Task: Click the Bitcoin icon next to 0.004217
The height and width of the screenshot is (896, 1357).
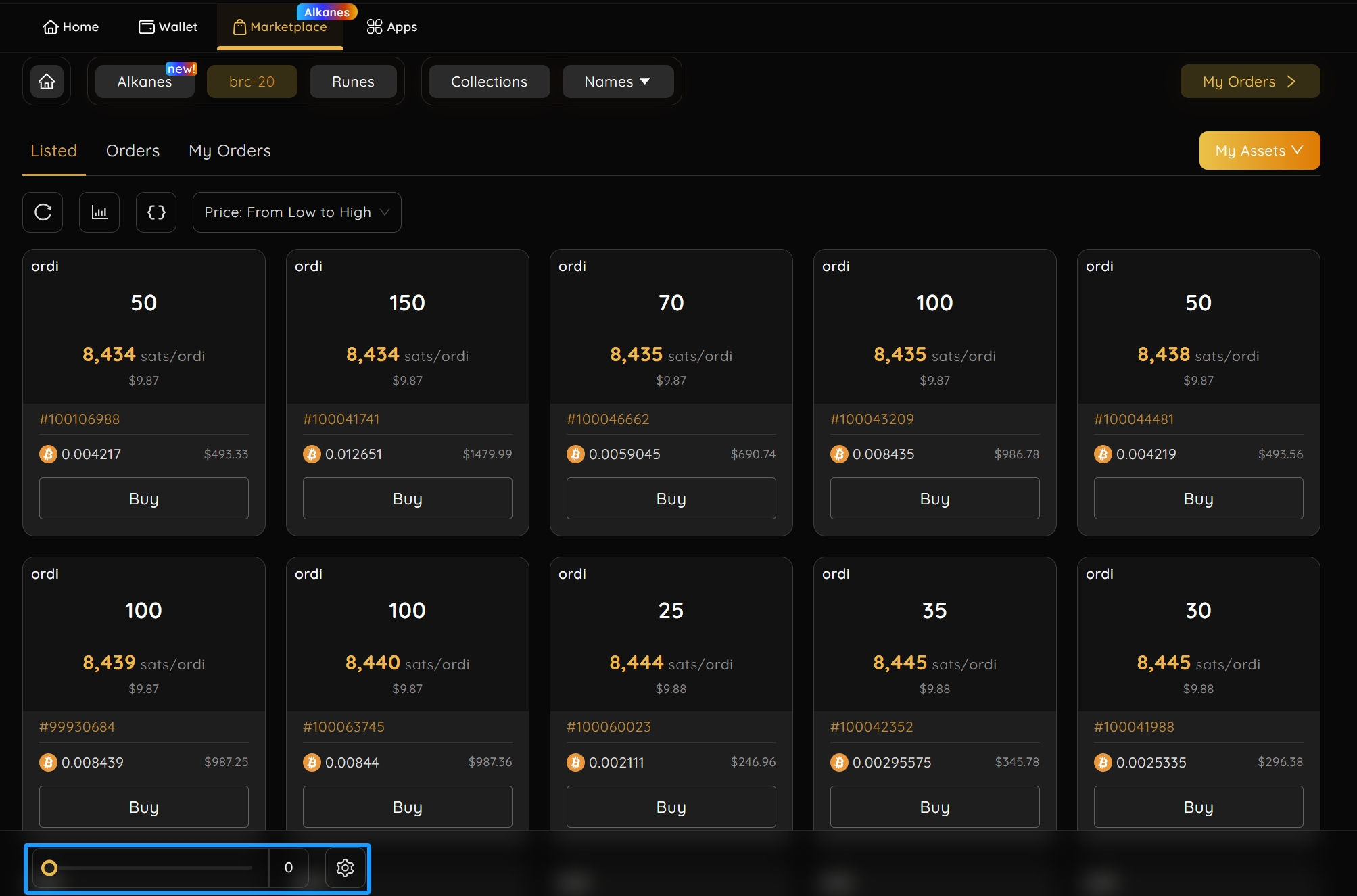Action: tap(48, 454)
